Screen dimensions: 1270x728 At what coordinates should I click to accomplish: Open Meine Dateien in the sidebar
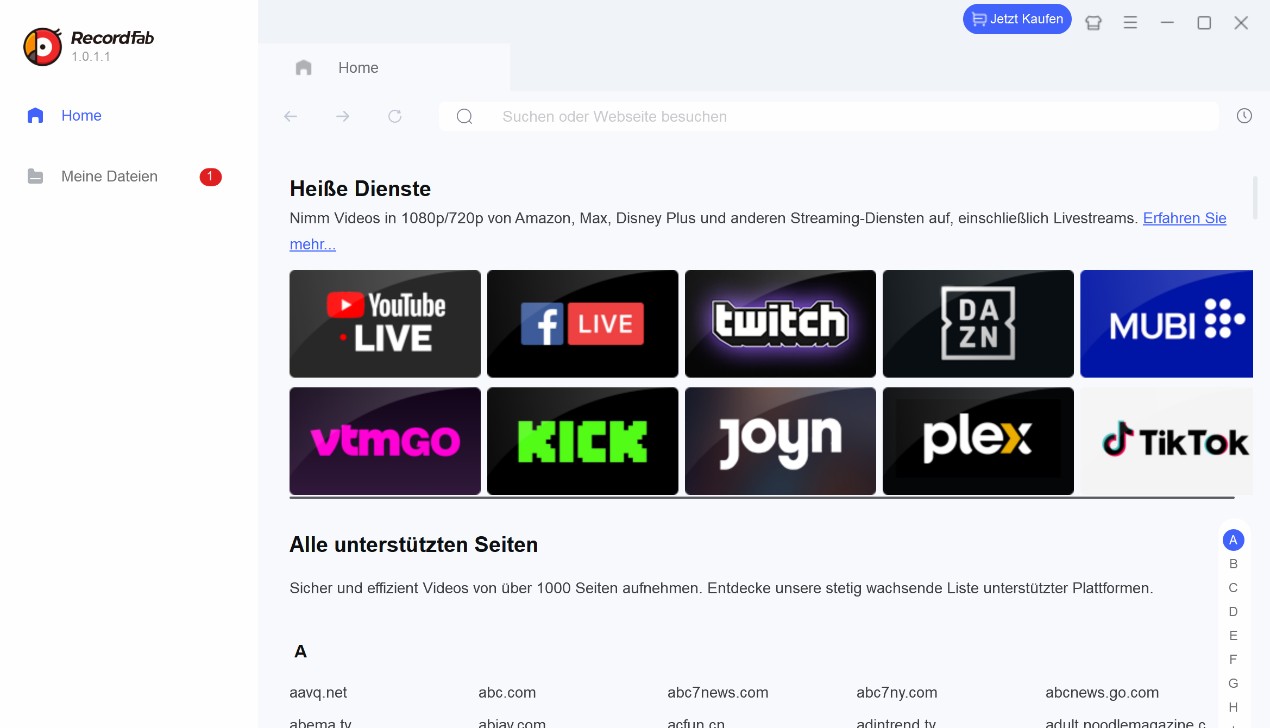point(109,177)
